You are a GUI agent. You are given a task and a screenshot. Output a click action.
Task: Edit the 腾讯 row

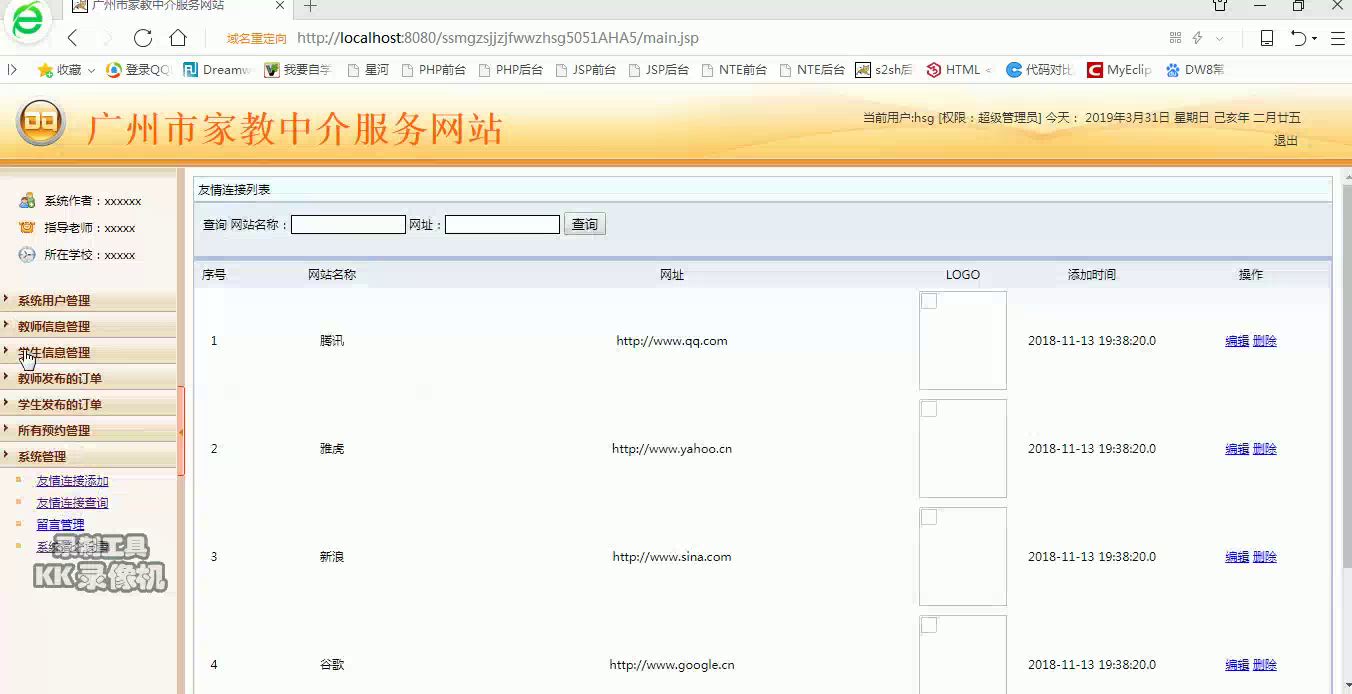(x=1237, y=341)
